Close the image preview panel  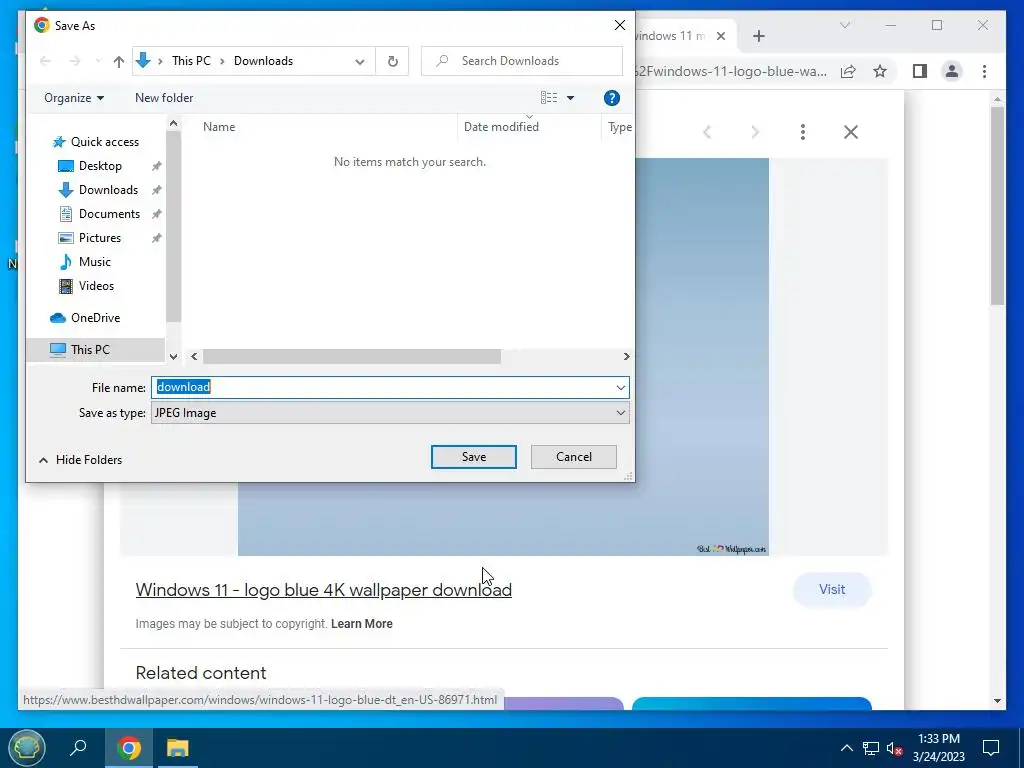click(850, 133)
